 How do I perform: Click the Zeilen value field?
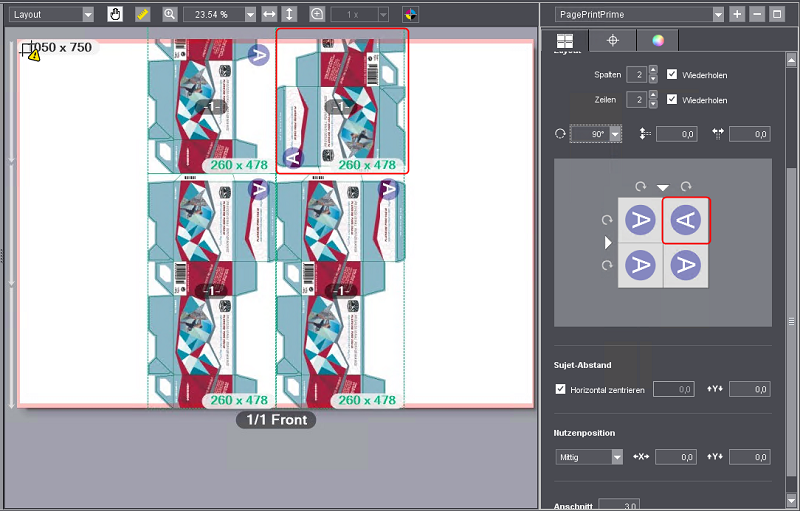coord(637,99)
